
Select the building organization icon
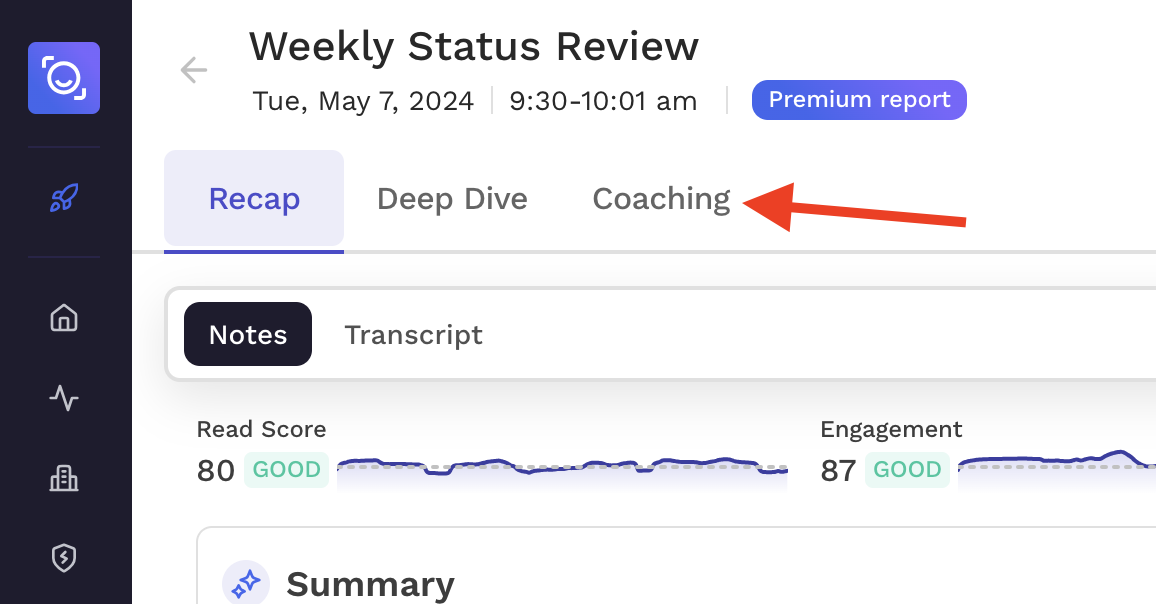[64, 478]
